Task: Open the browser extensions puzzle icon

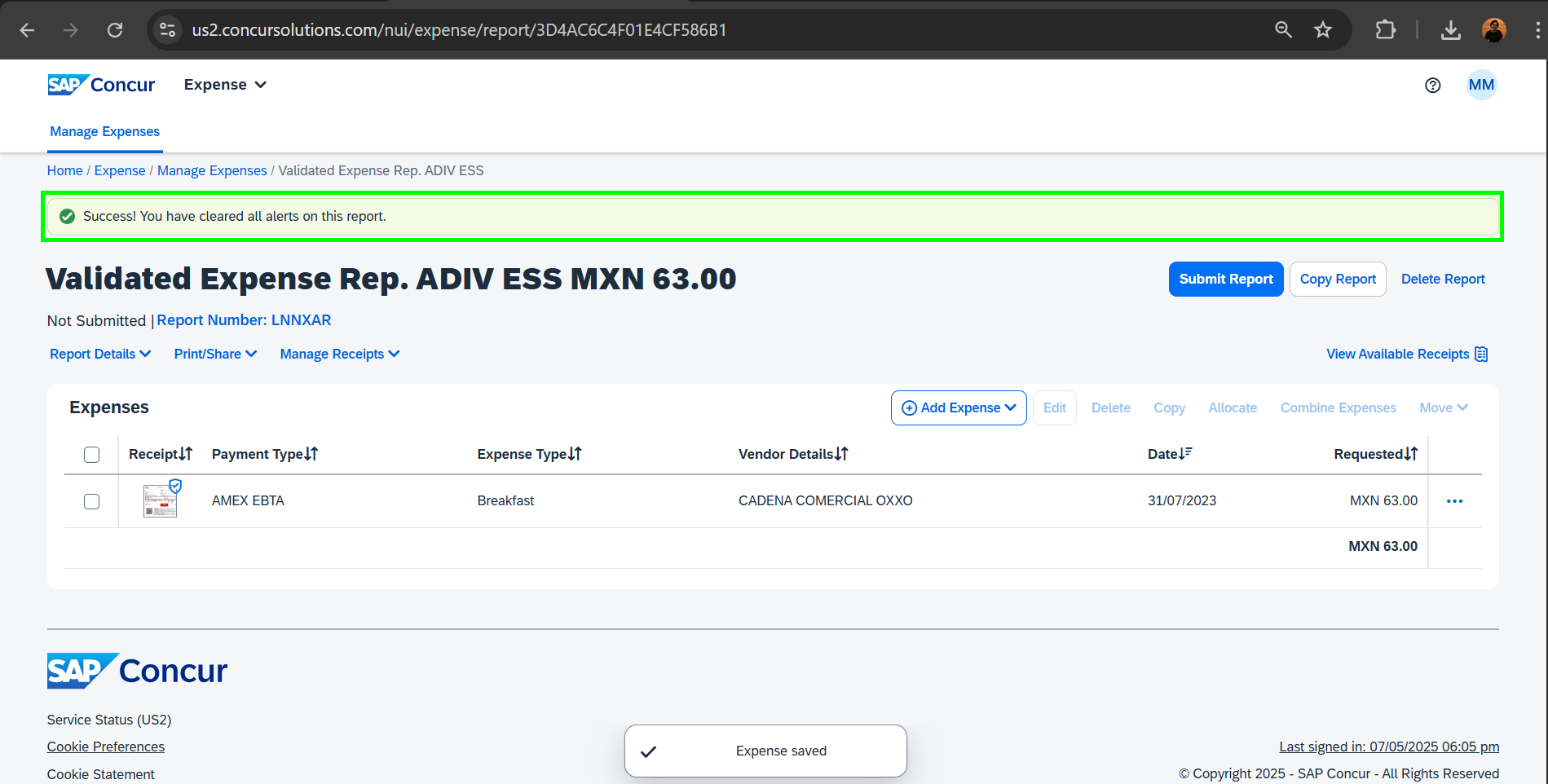Action: pyautogui.click(x=1385, y=30)
